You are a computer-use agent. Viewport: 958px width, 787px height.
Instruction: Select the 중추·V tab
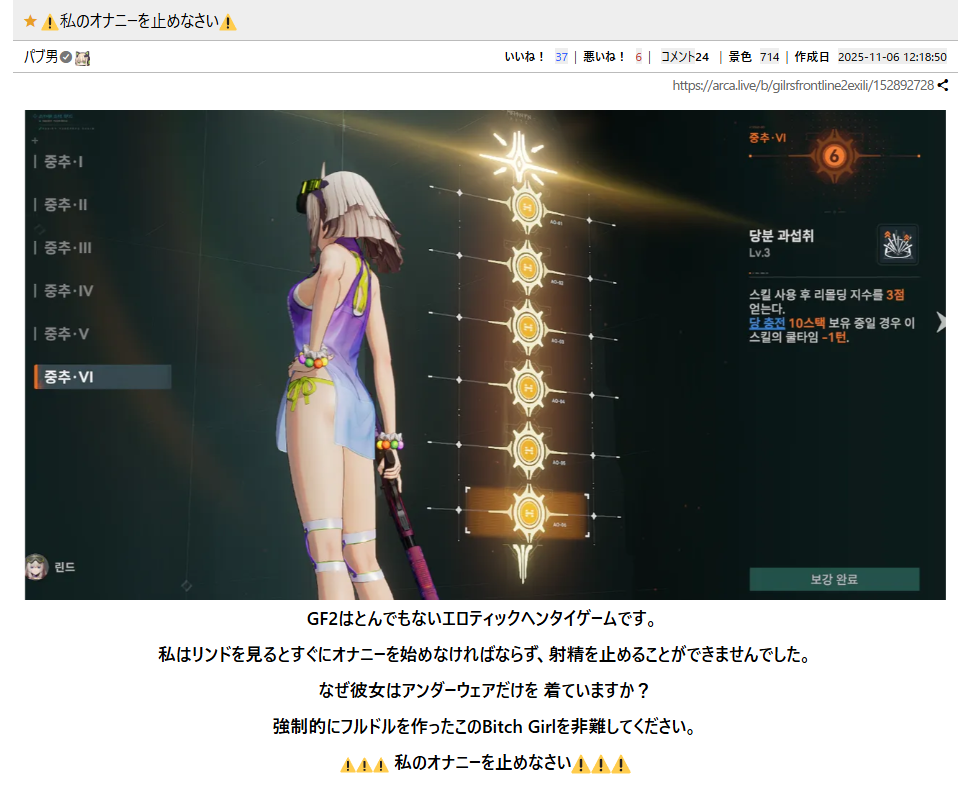(66, 334)
